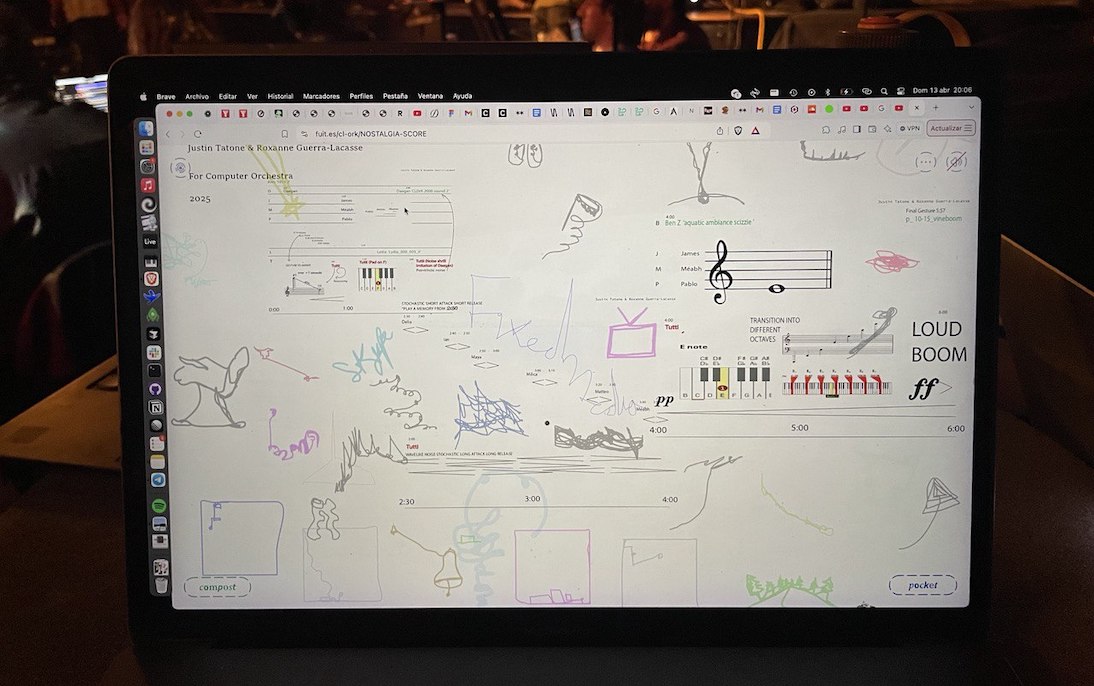Click the share icon in the address bar
This screenshot has width=1094, height=686.
[x=720, y=131]
